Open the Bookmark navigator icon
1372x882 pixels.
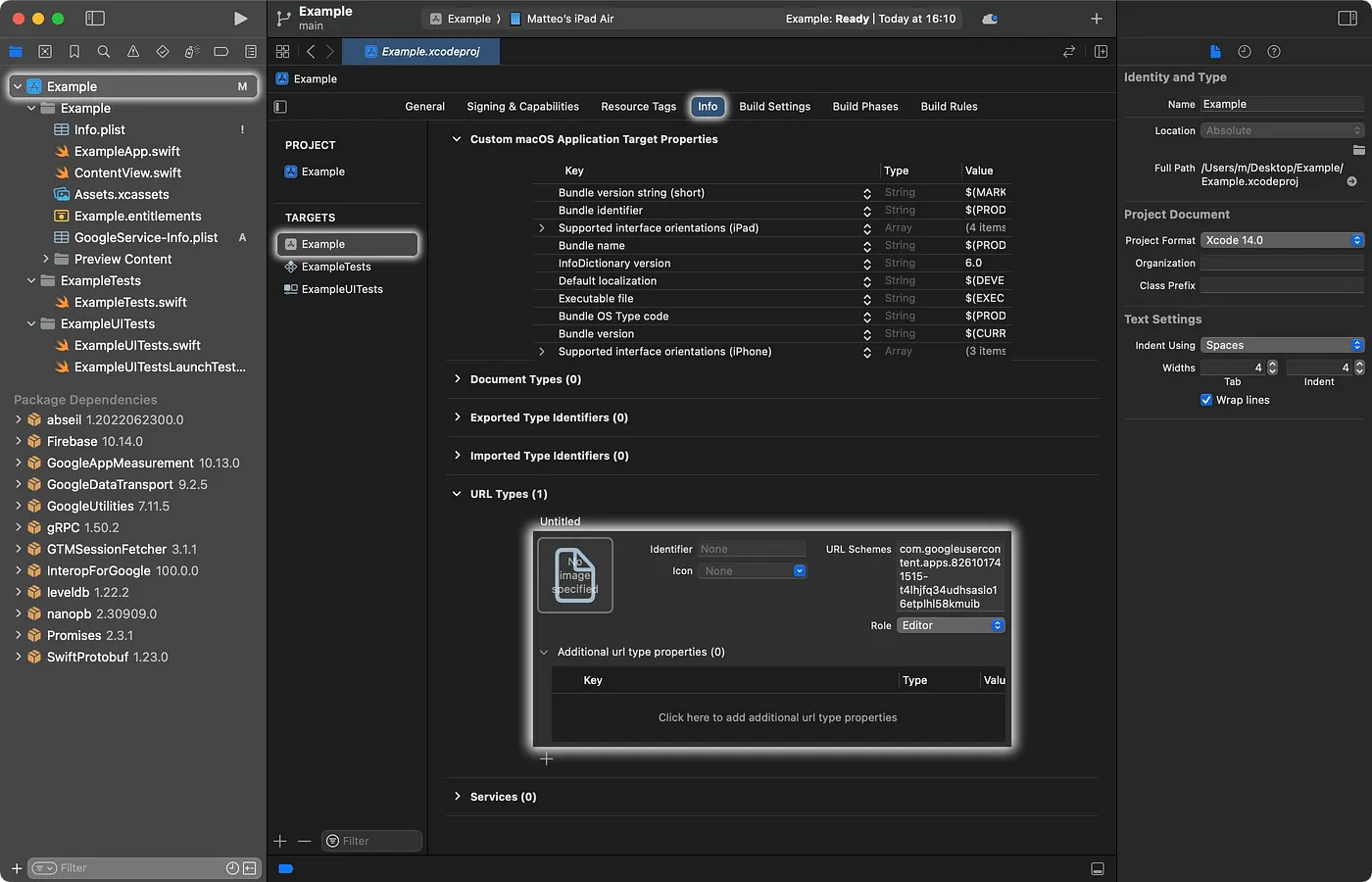coord(74,51)
